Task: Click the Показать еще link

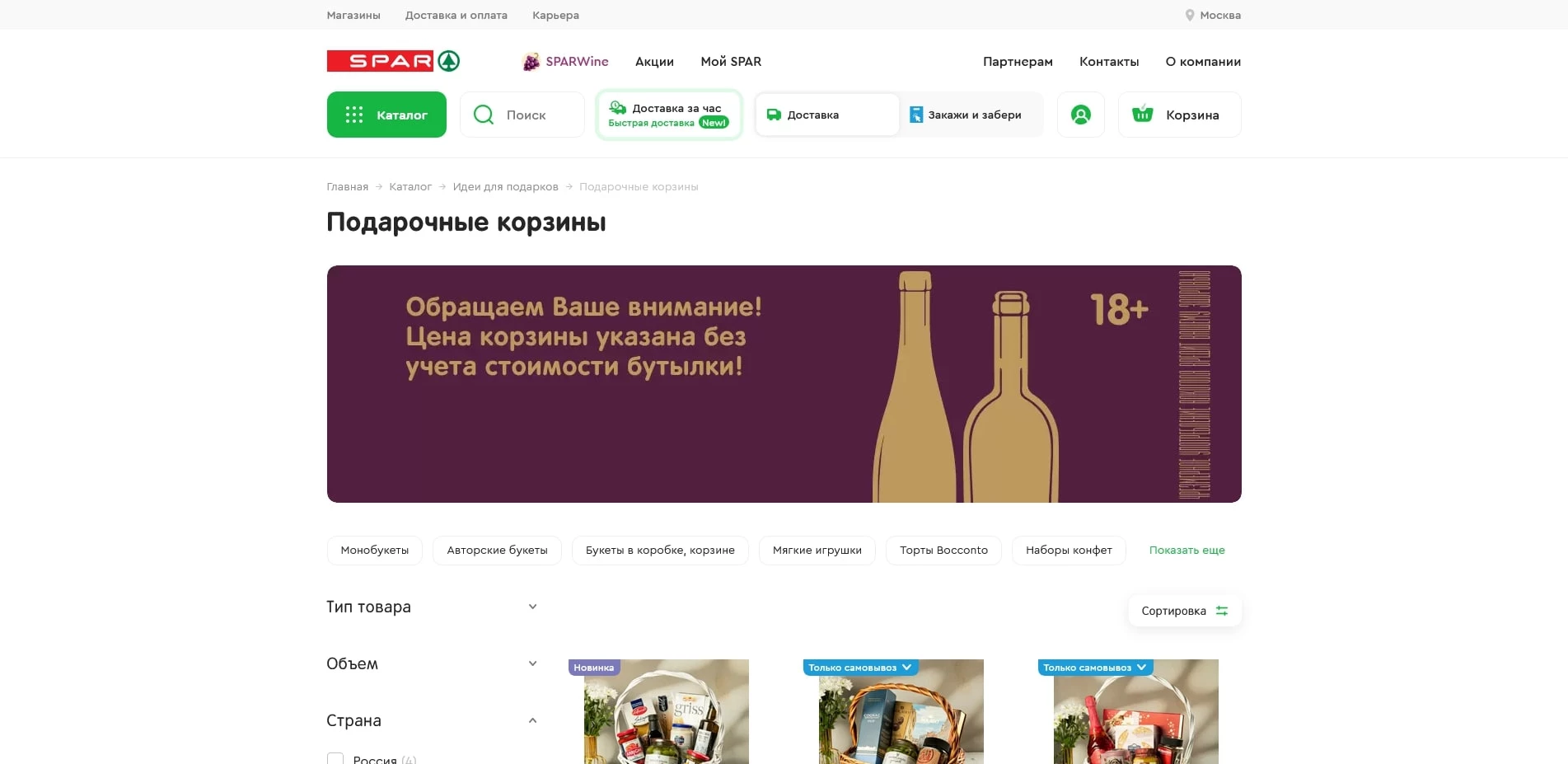Action: pos(1187,550)
